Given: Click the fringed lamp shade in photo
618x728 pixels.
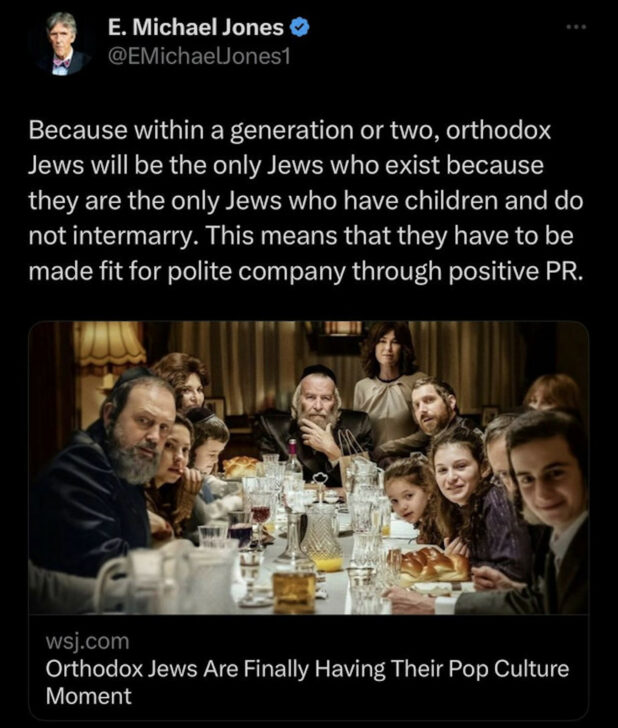Looking at the screenshot, I should pyautogui.click(x=109, y=342).
